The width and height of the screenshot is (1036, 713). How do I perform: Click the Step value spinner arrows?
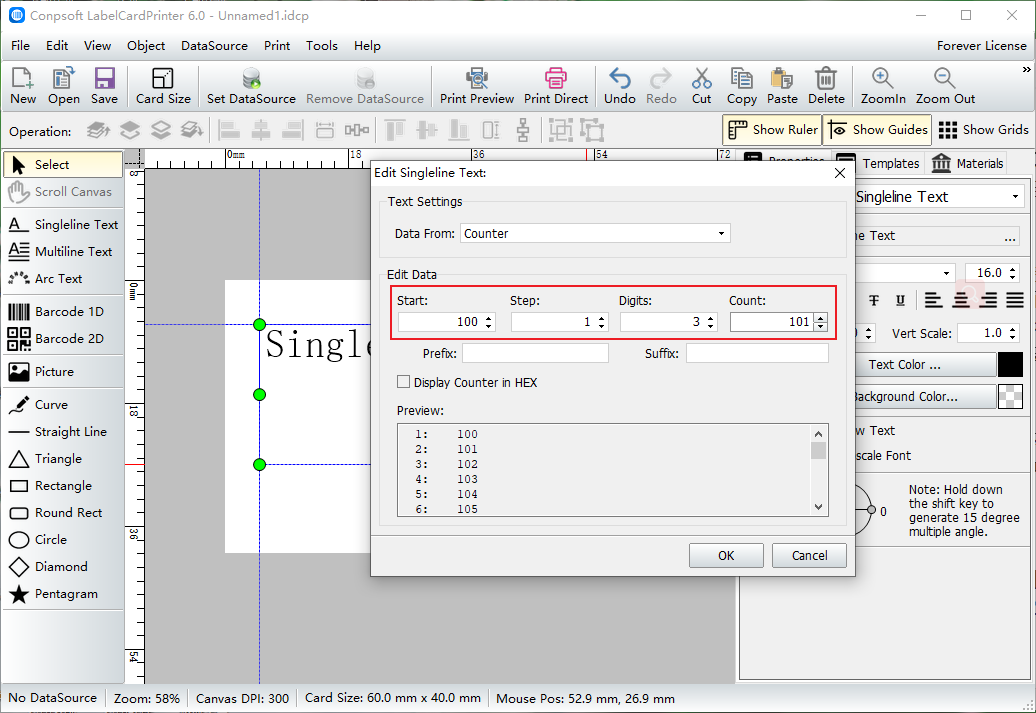(601, 322)
